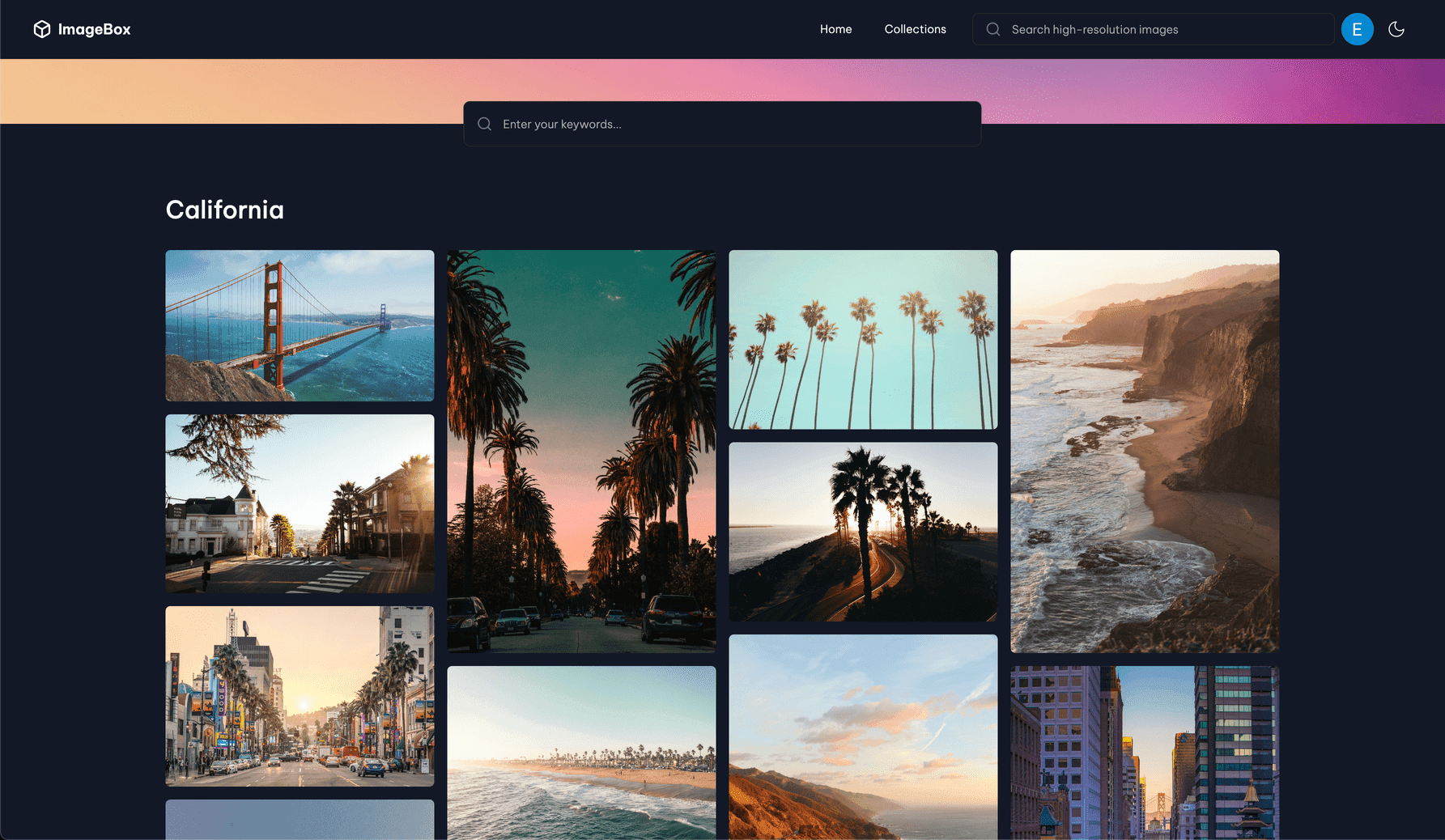1445x840 pixels.
Task: Open the Golden Gate Bridge photo
Action: pyautogui.click(x=300, y=325)
